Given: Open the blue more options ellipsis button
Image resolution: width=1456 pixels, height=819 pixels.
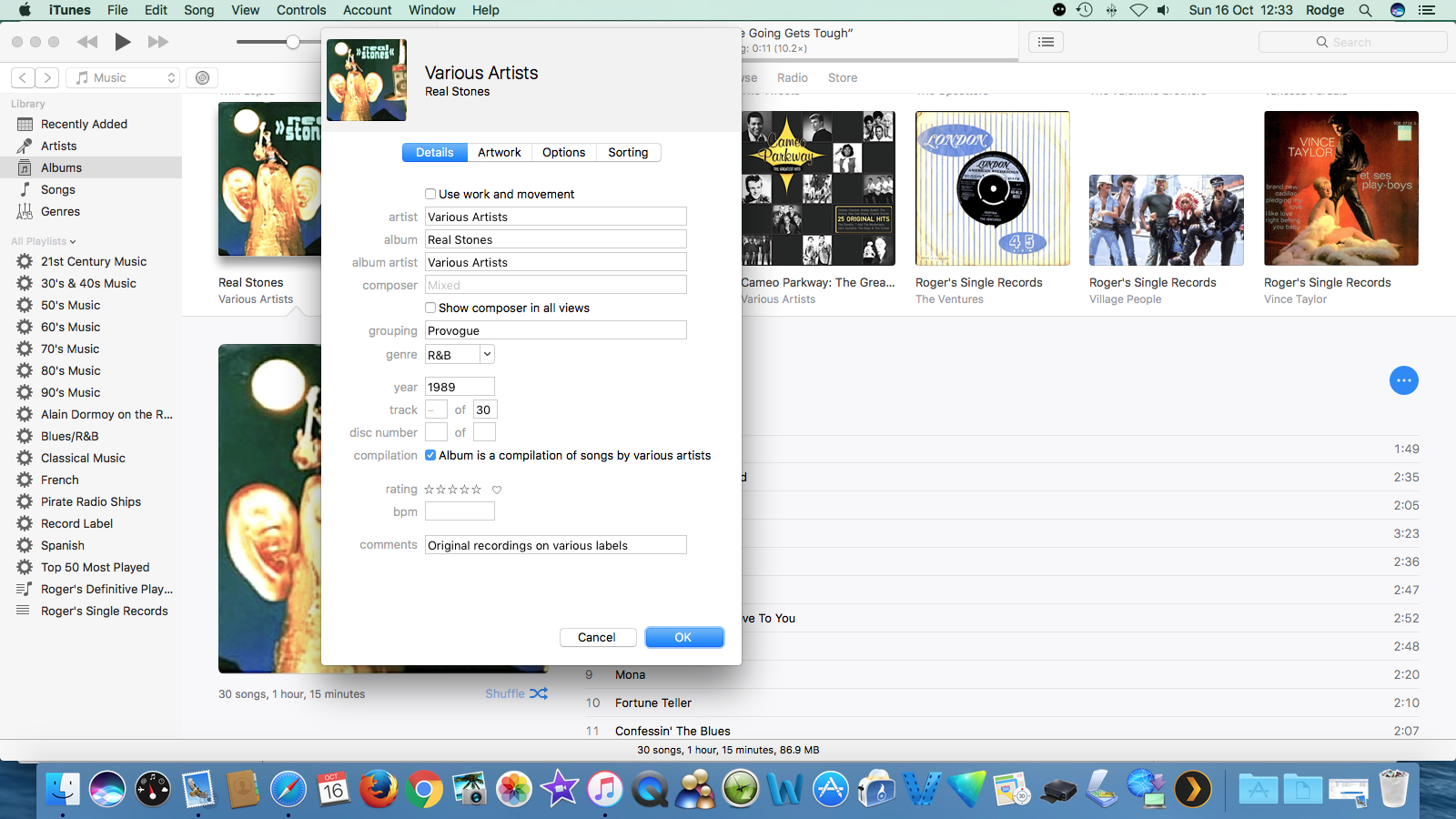Looking at the screenshot, I should pyautogui.click(x=1404, y=380).
